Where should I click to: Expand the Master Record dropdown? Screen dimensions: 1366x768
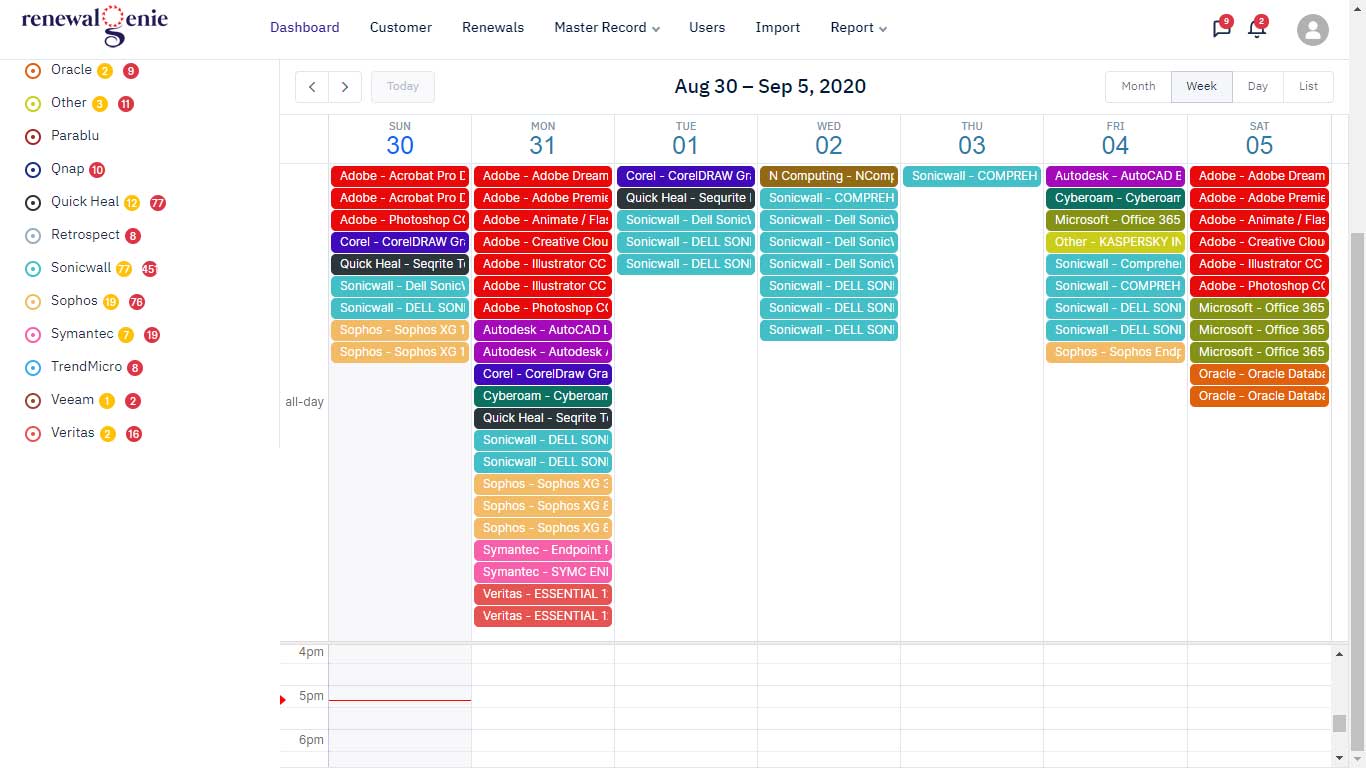tap(607, 28)
